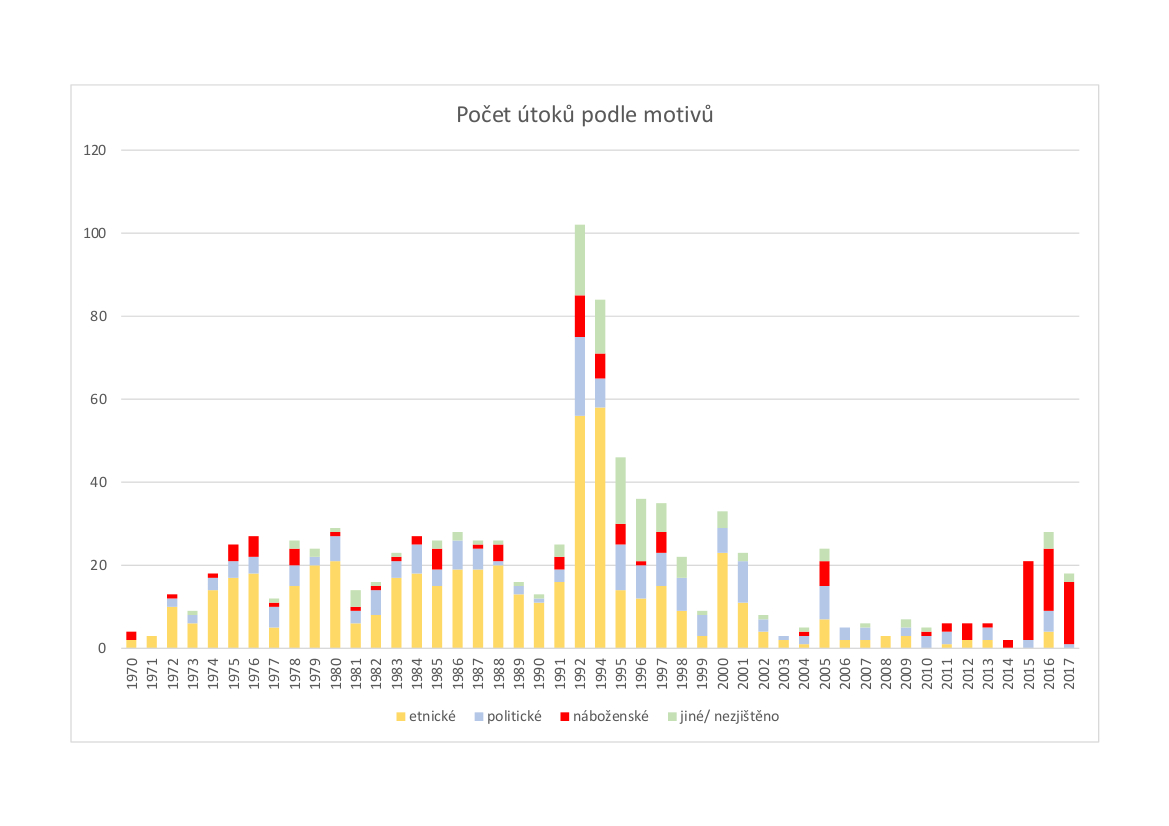Select the green jiné/nezjištěno legend swatch
Screen dimensions: 1169x826
(672, 716)
